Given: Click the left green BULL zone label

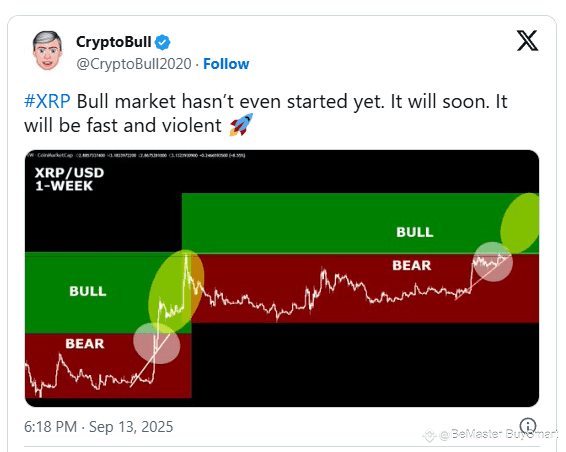Looking at the screenshot, I should pos(88,291).
